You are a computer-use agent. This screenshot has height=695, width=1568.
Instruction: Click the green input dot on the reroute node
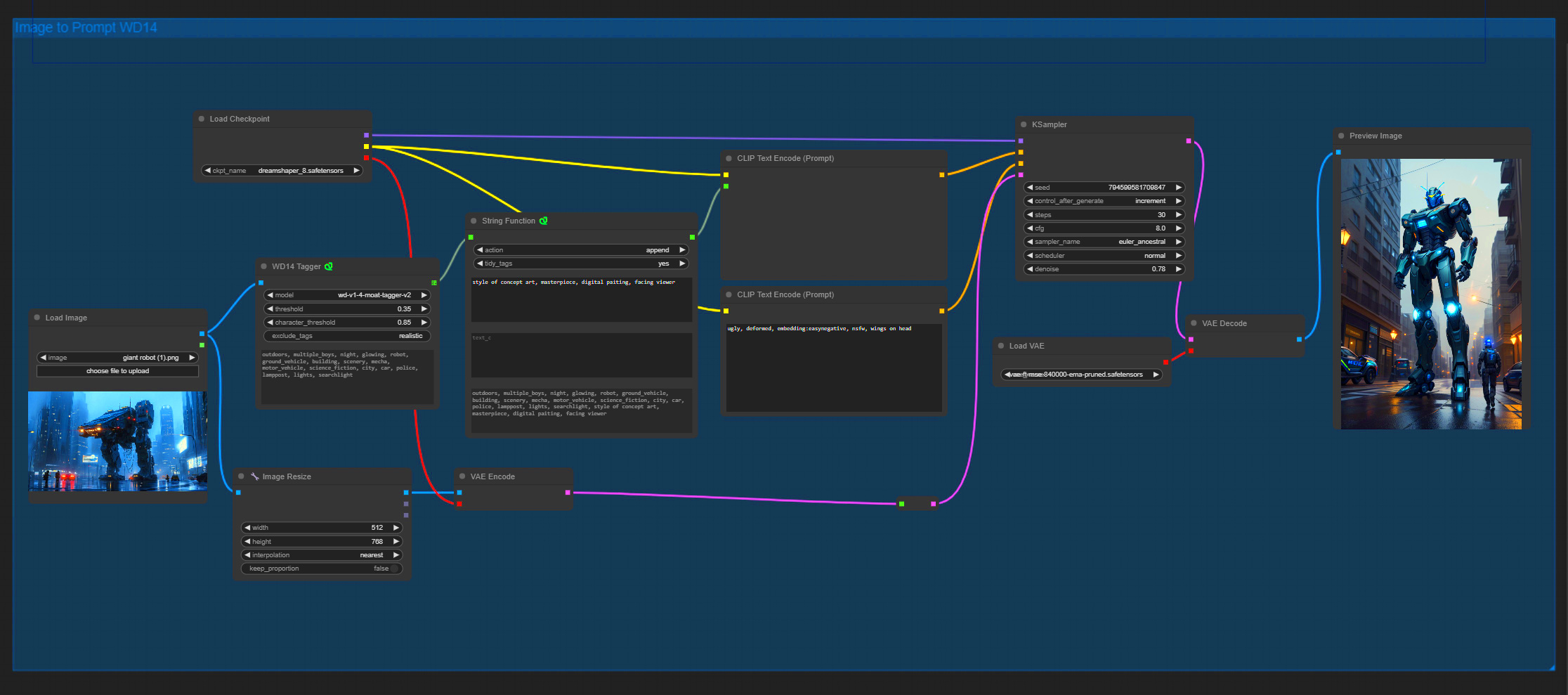(902, 504)
